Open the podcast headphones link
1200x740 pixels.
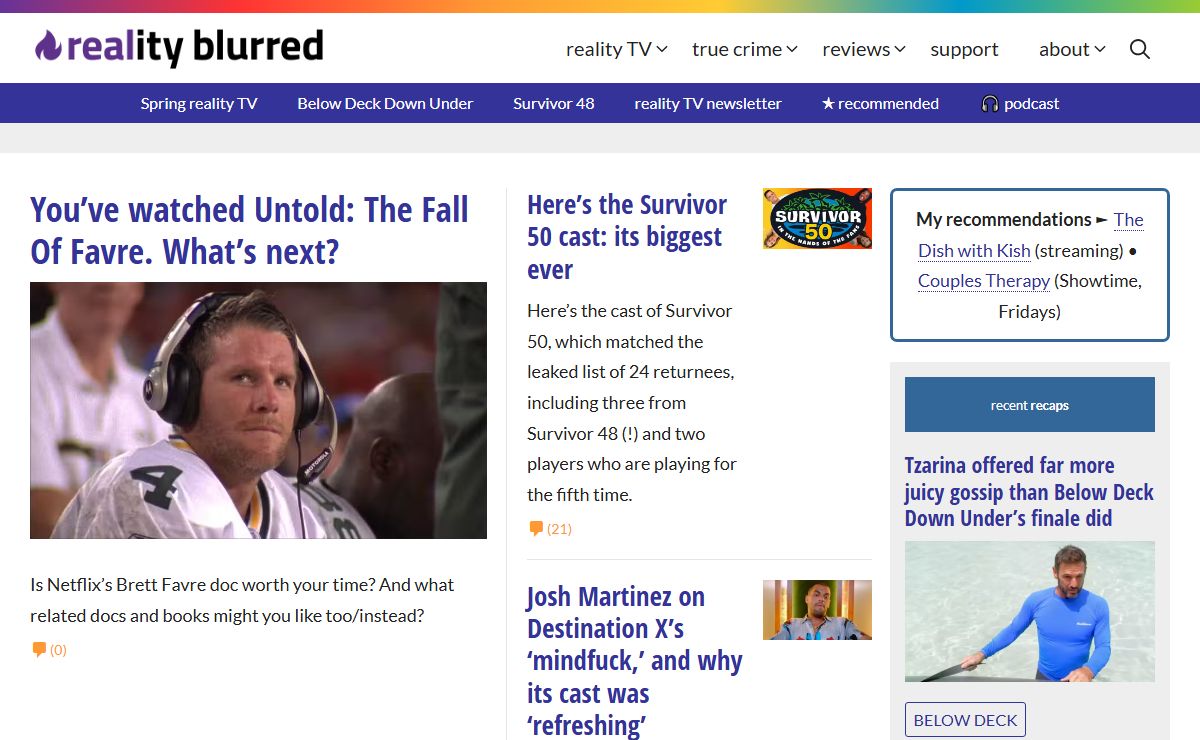[1020, 103]
